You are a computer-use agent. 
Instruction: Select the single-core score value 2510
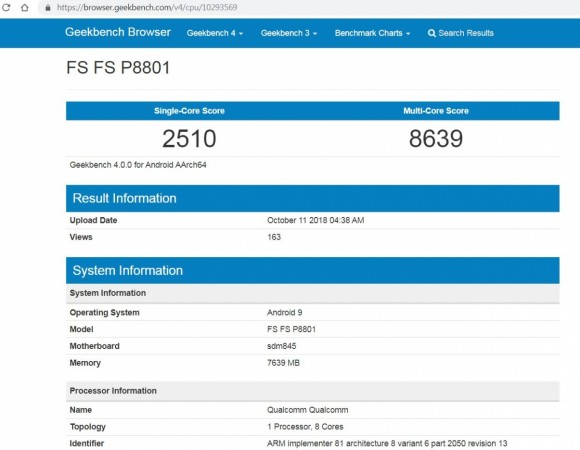pyautogui.click(x=189, y=139)
